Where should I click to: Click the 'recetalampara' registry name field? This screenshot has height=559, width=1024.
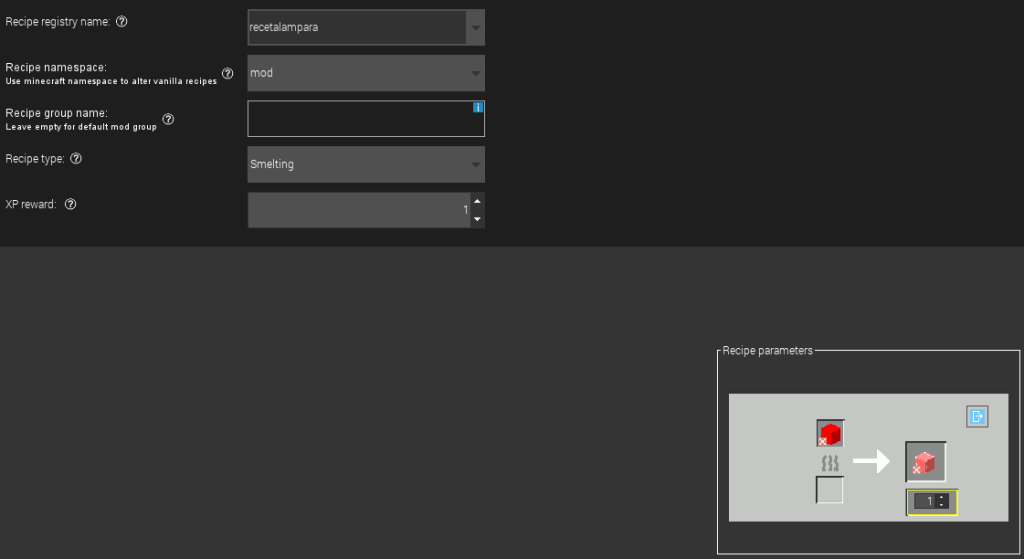tap(356, 28)
